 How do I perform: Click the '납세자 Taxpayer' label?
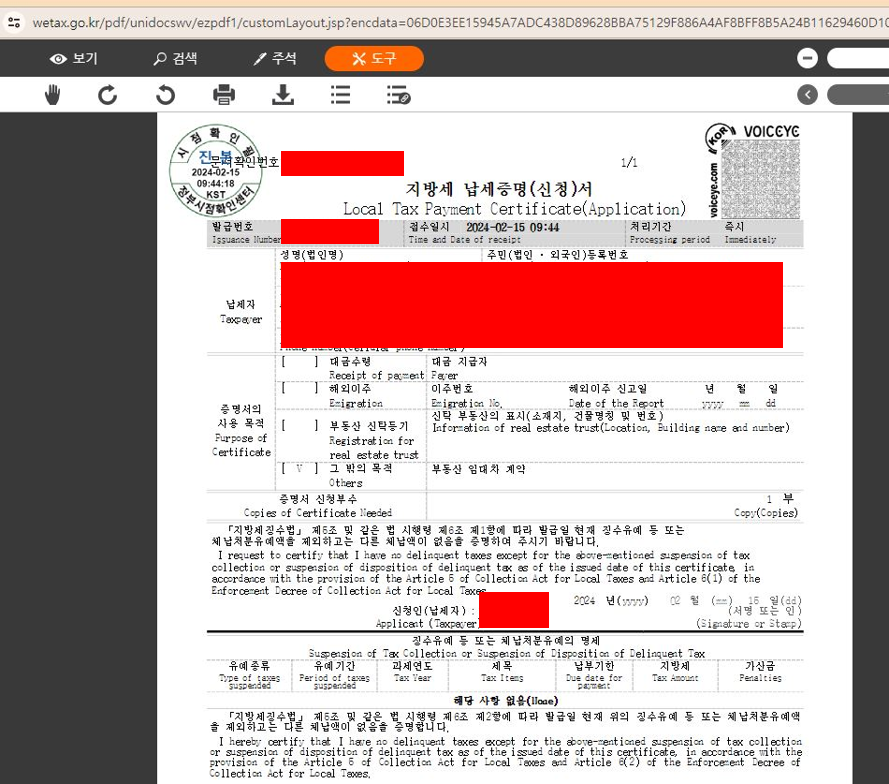241,312
